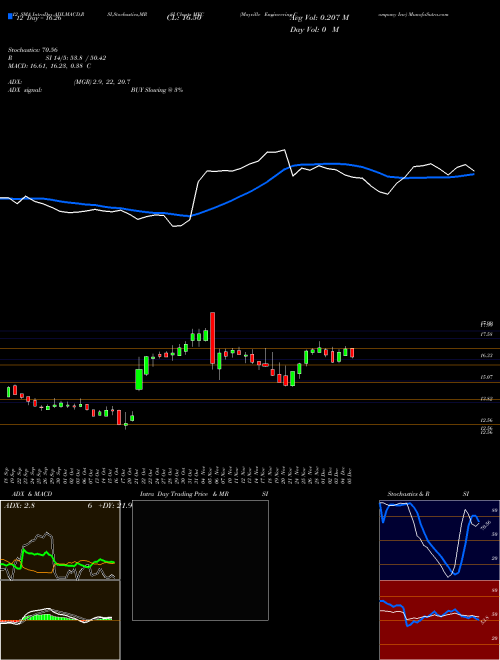Open the blue Stochastics chart thumbnail
The height and width of the screenshot is (660, 500).
click(439, 540)
